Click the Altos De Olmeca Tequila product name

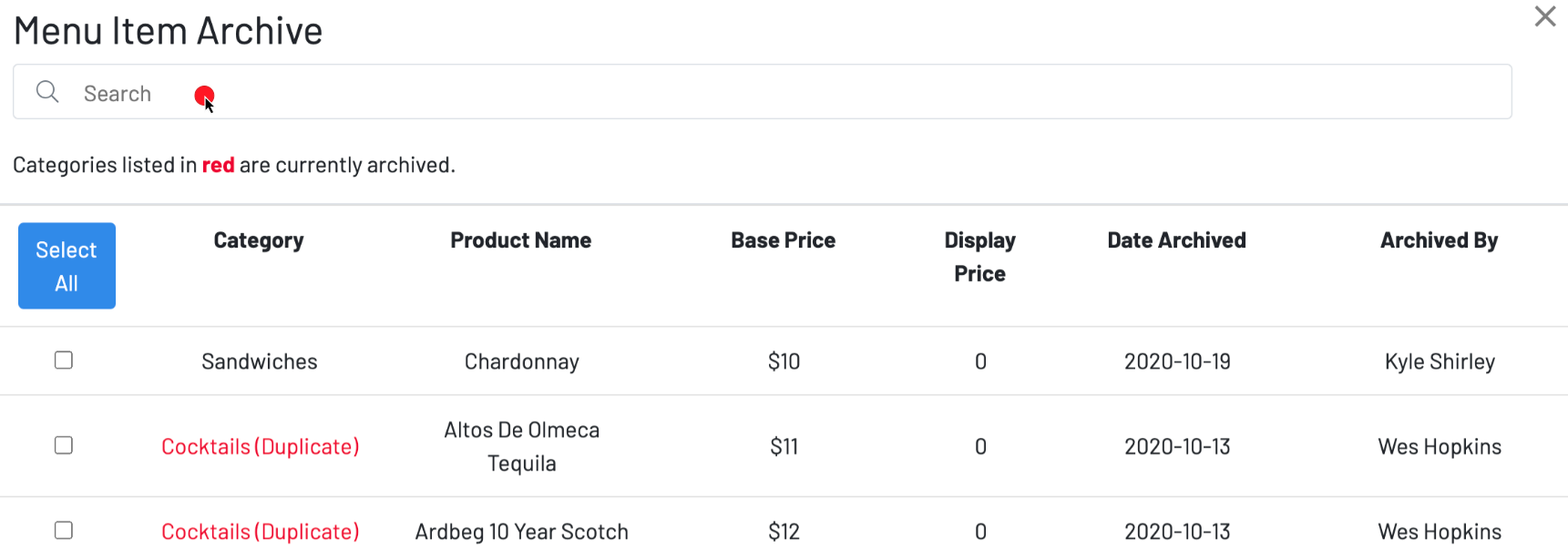[x=522, y=446]
